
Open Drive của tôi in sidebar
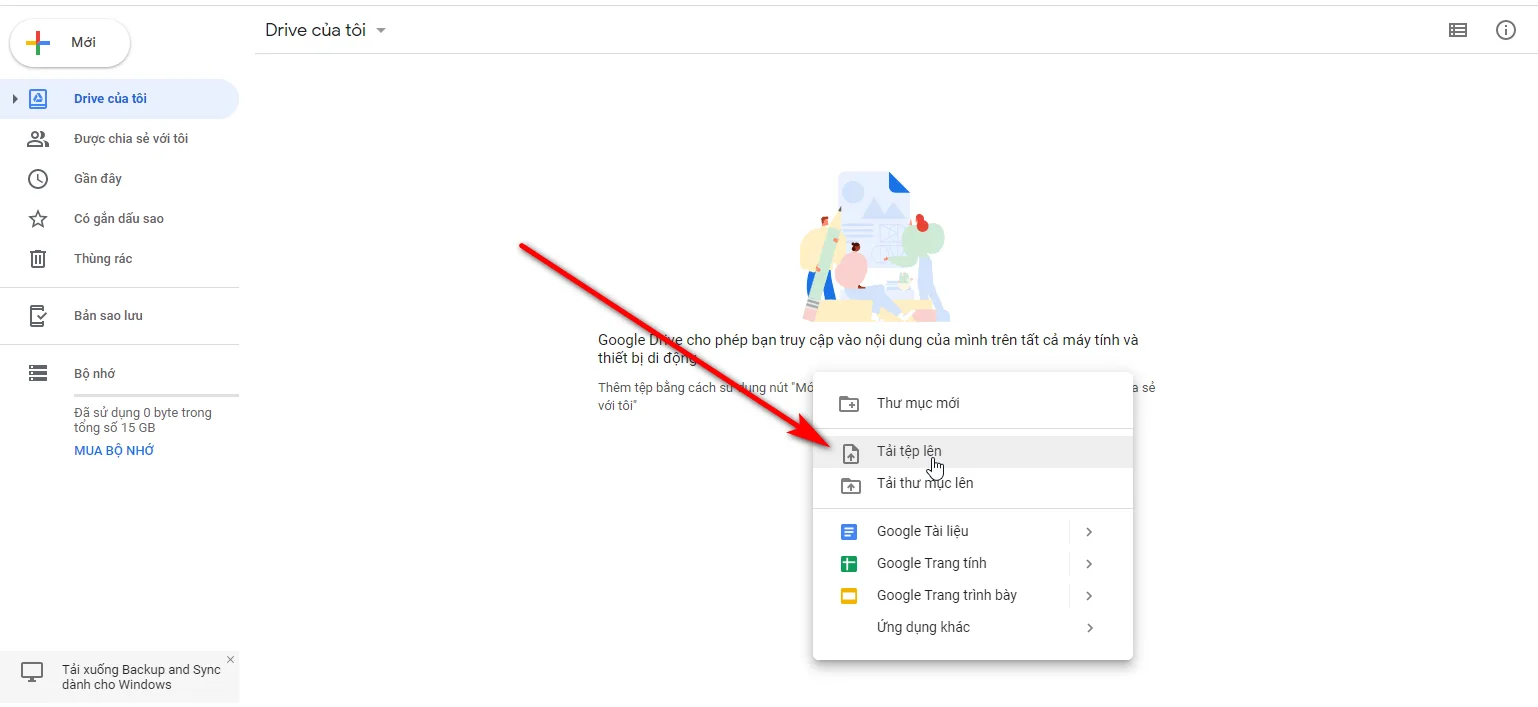[x=120, y=98]
